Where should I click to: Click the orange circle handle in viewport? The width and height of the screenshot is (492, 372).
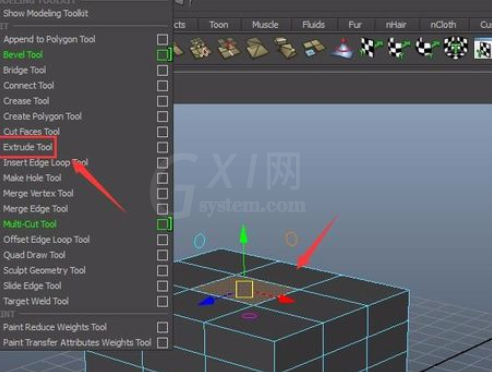pos(291,239)
